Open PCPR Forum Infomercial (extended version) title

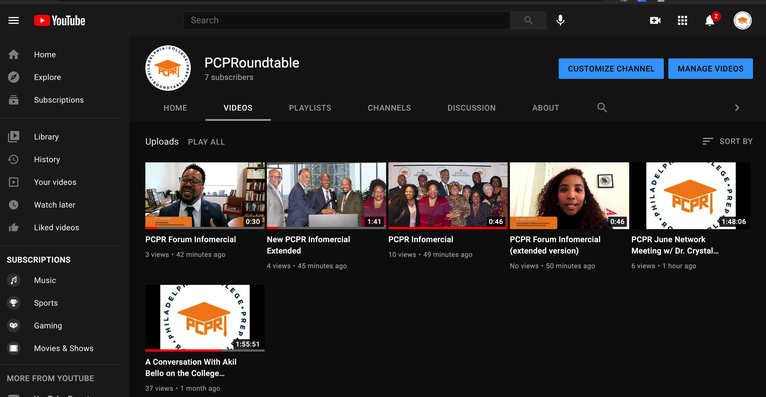pyautogui.click(x=555, y=245)
